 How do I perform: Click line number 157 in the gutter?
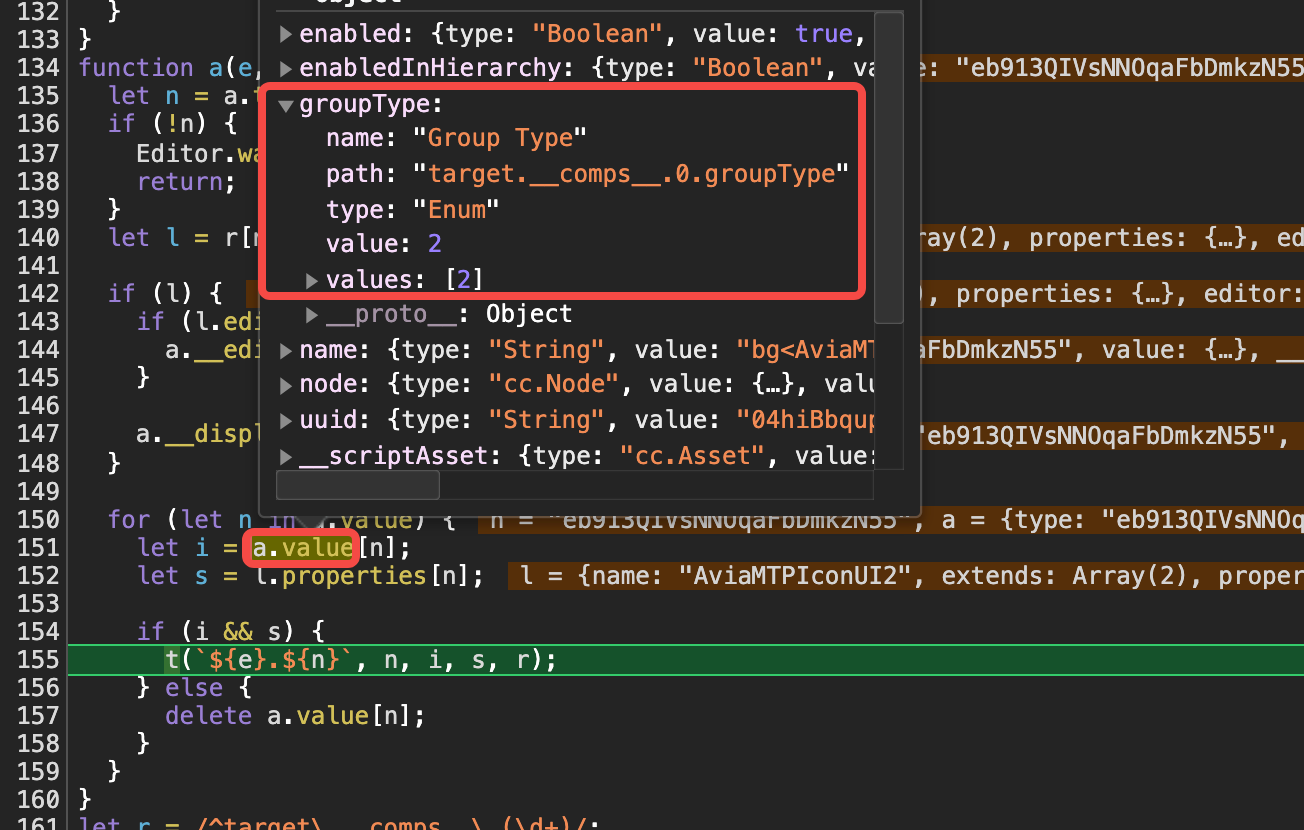tap(40, 715)
